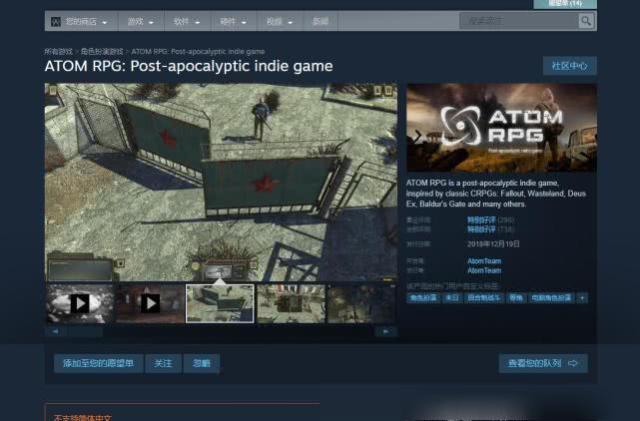Open the 软件 dropdown menu

point(187,21)
